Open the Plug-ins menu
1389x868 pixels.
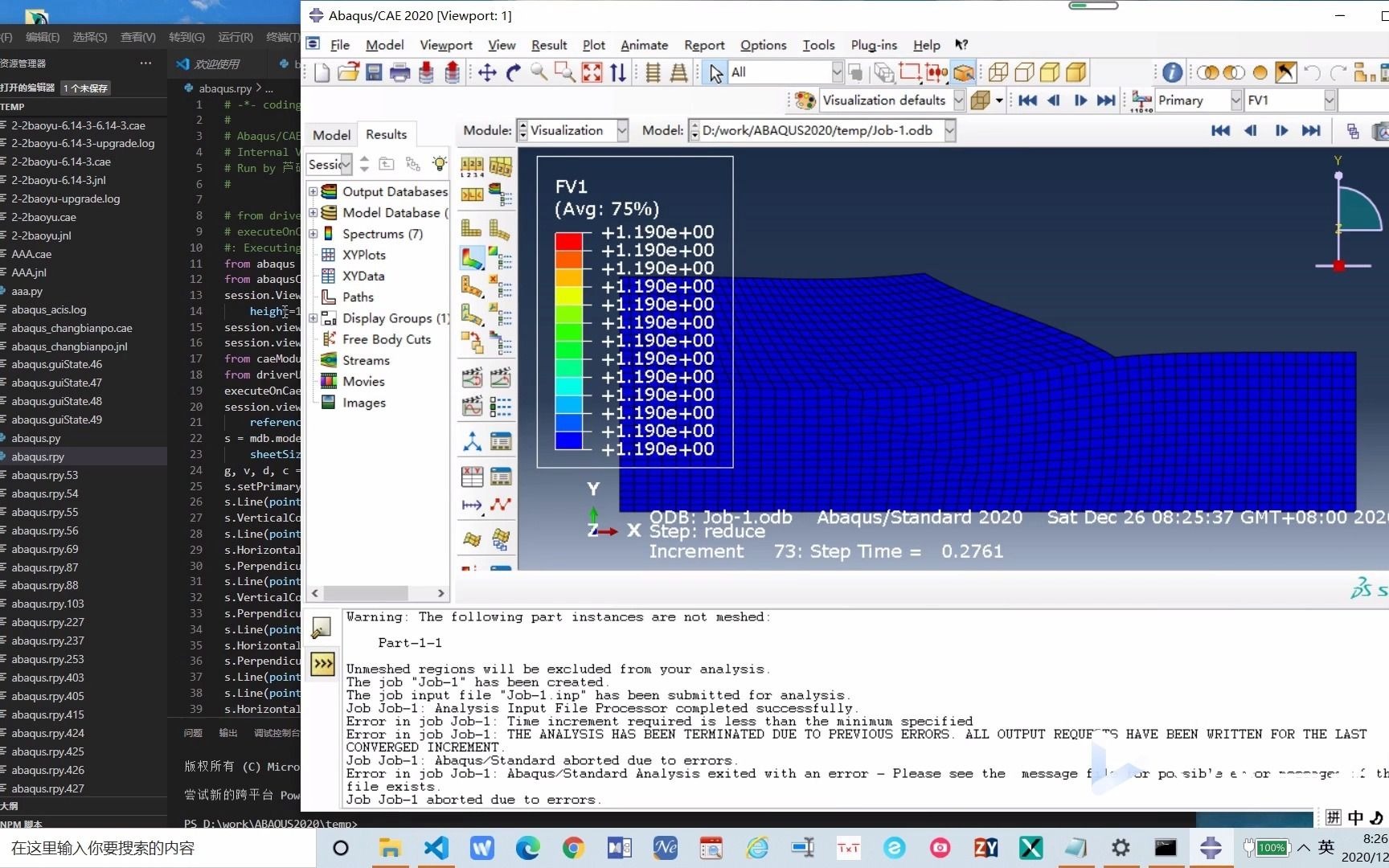click(874, 45)
